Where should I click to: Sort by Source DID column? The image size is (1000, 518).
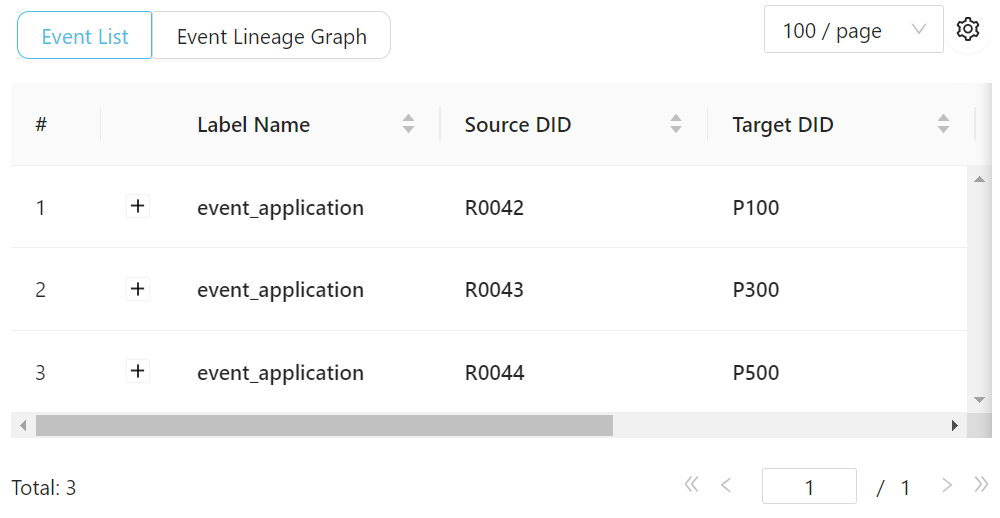[x=676, y=124]
